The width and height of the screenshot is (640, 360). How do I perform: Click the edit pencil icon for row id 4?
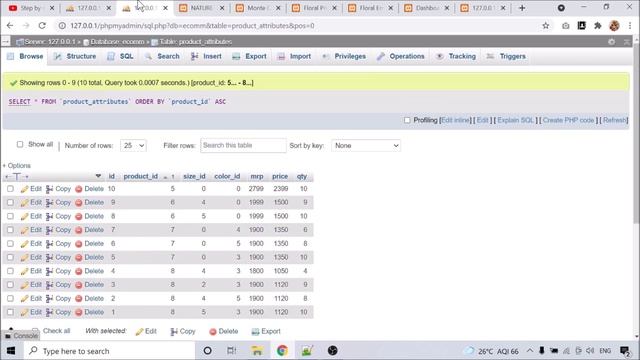pos(24,271)
